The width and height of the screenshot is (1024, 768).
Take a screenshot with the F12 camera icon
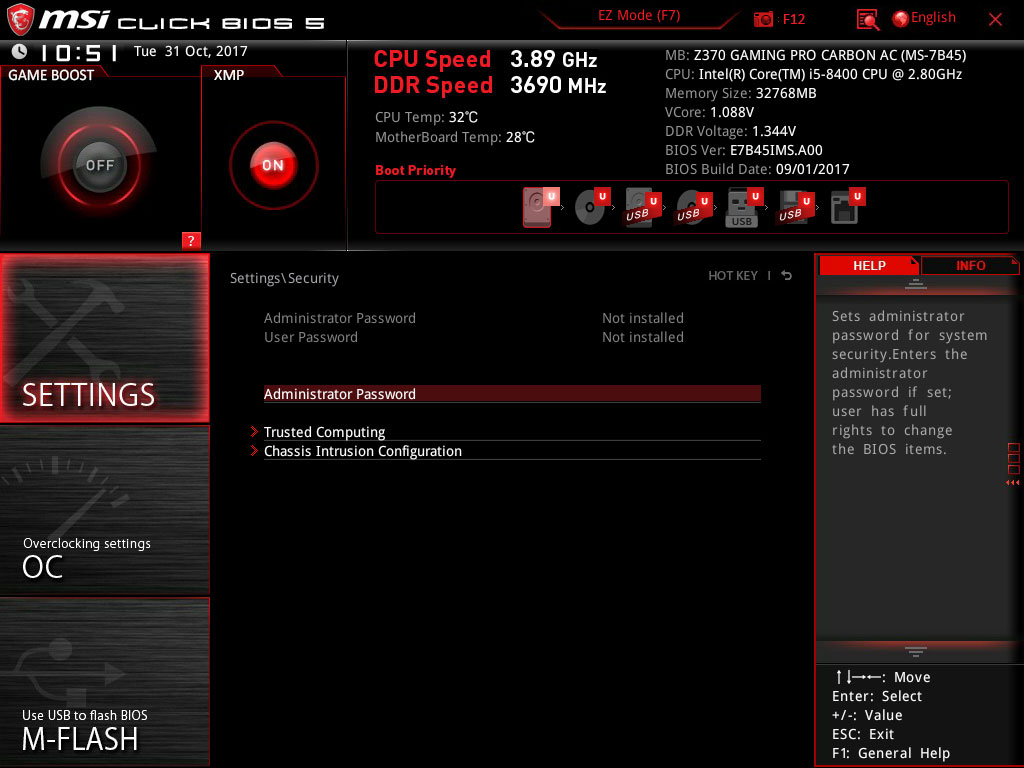coord(763,20)
